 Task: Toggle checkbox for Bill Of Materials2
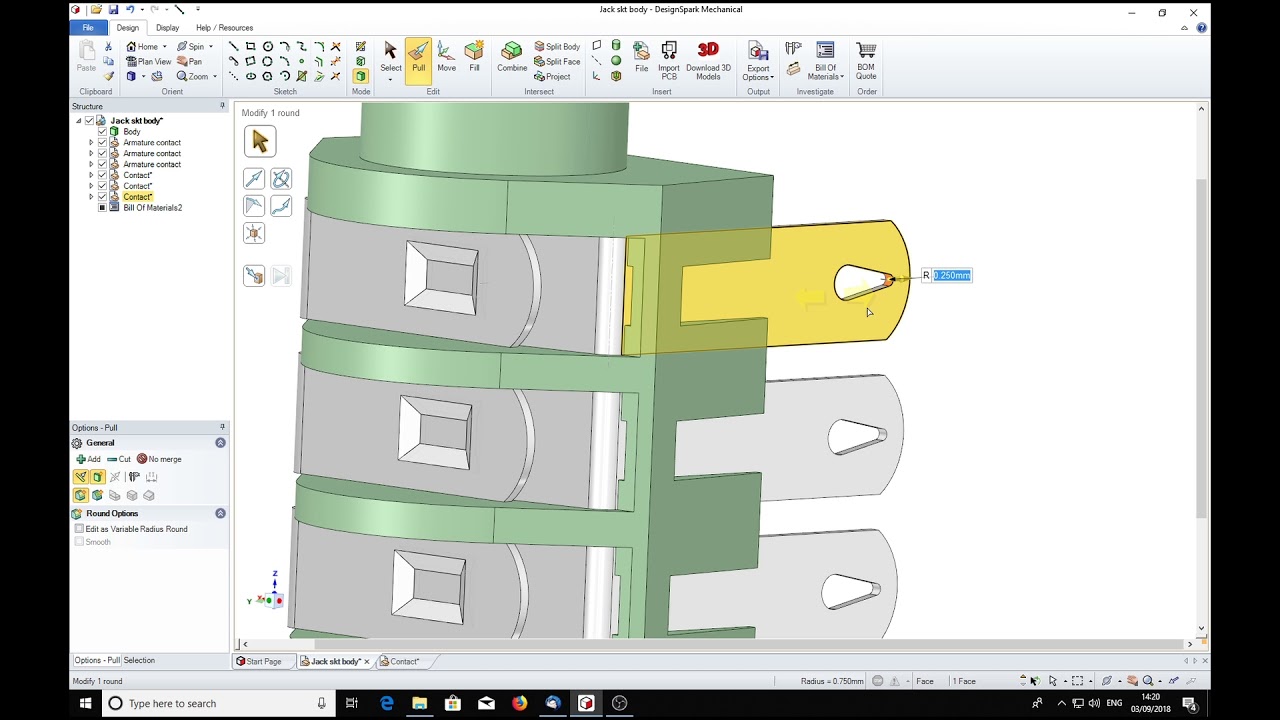[x=102, y=208]
